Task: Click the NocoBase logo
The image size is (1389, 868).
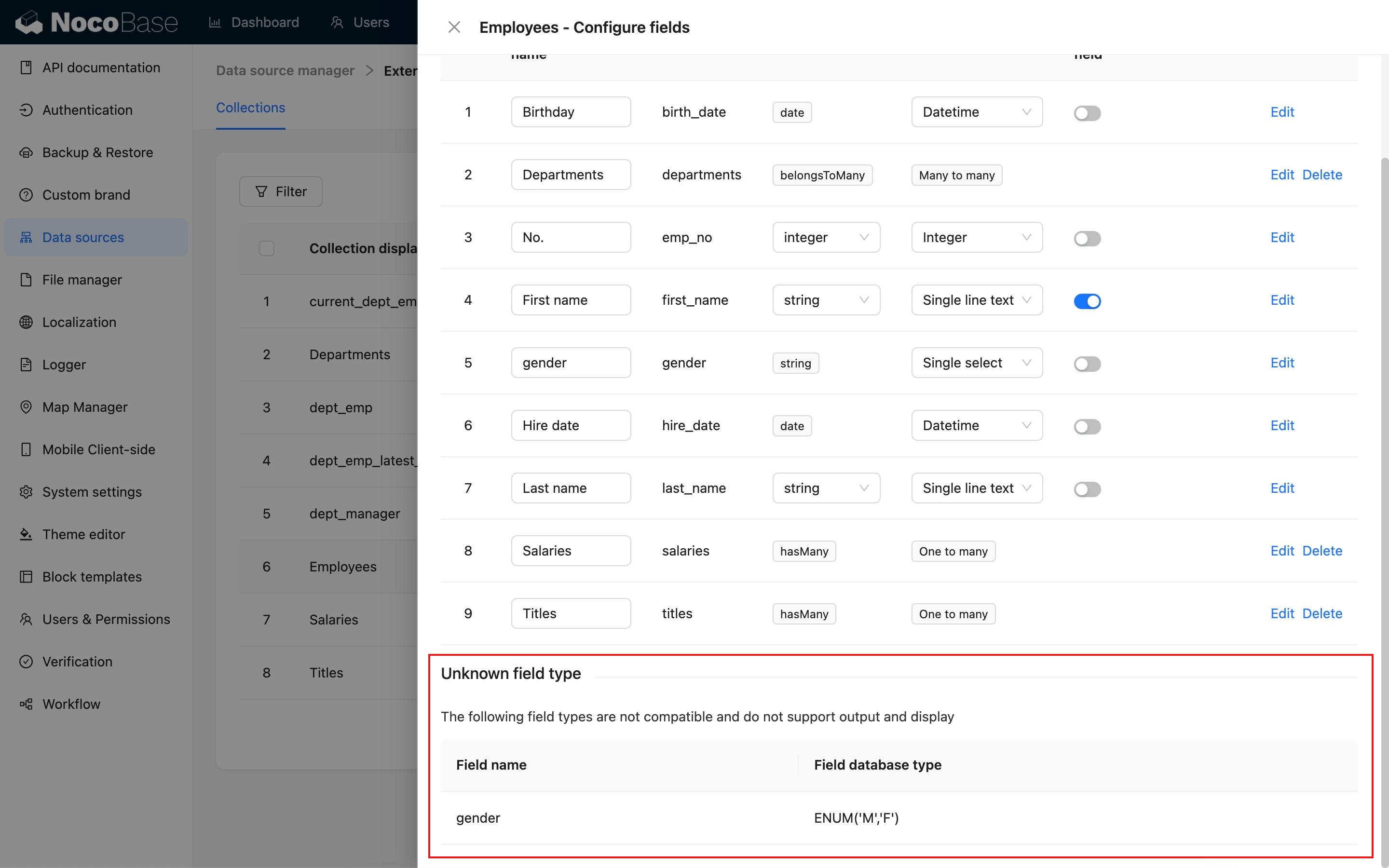Action: 96,22
